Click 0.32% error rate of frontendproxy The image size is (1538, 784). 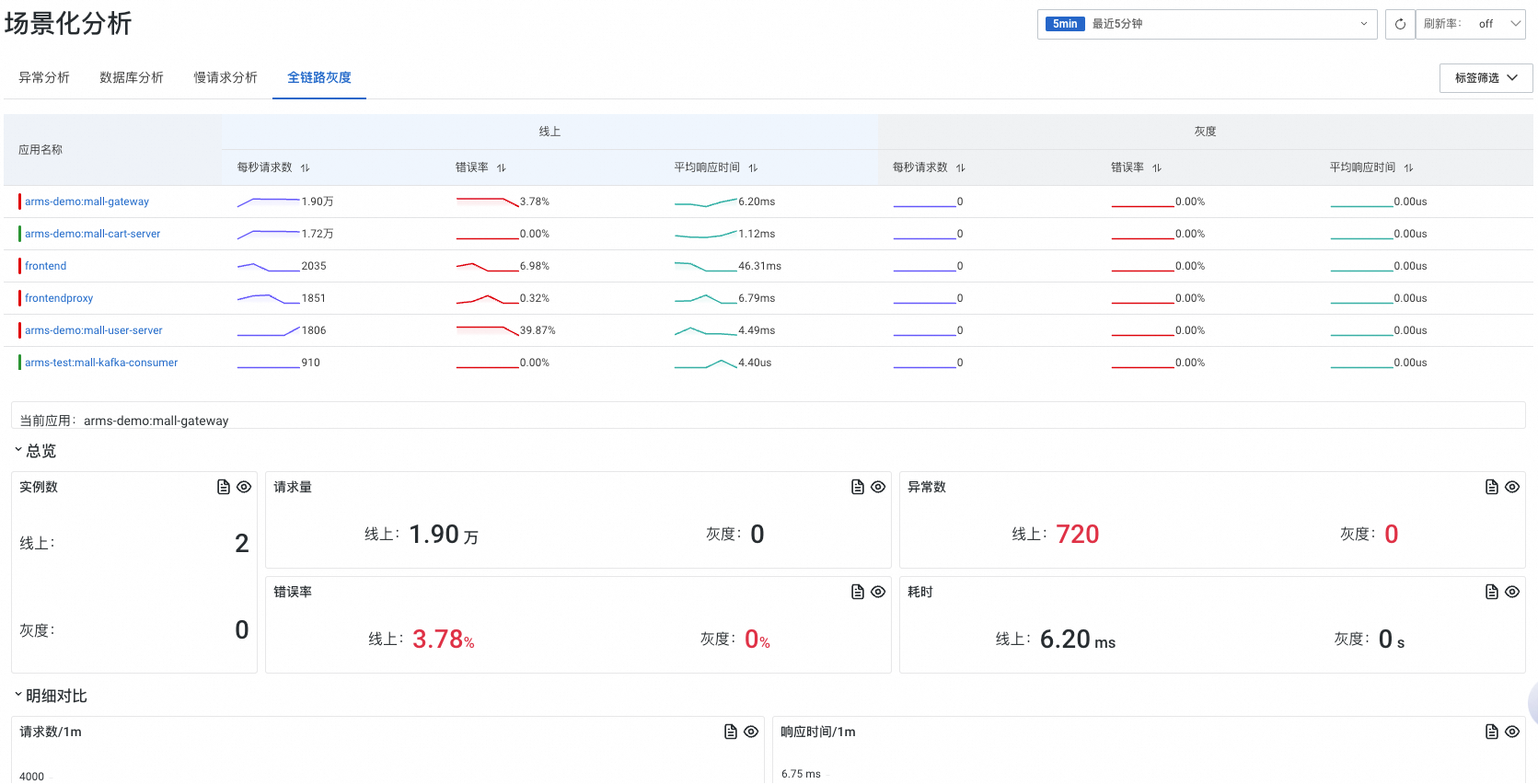(535, 298)
